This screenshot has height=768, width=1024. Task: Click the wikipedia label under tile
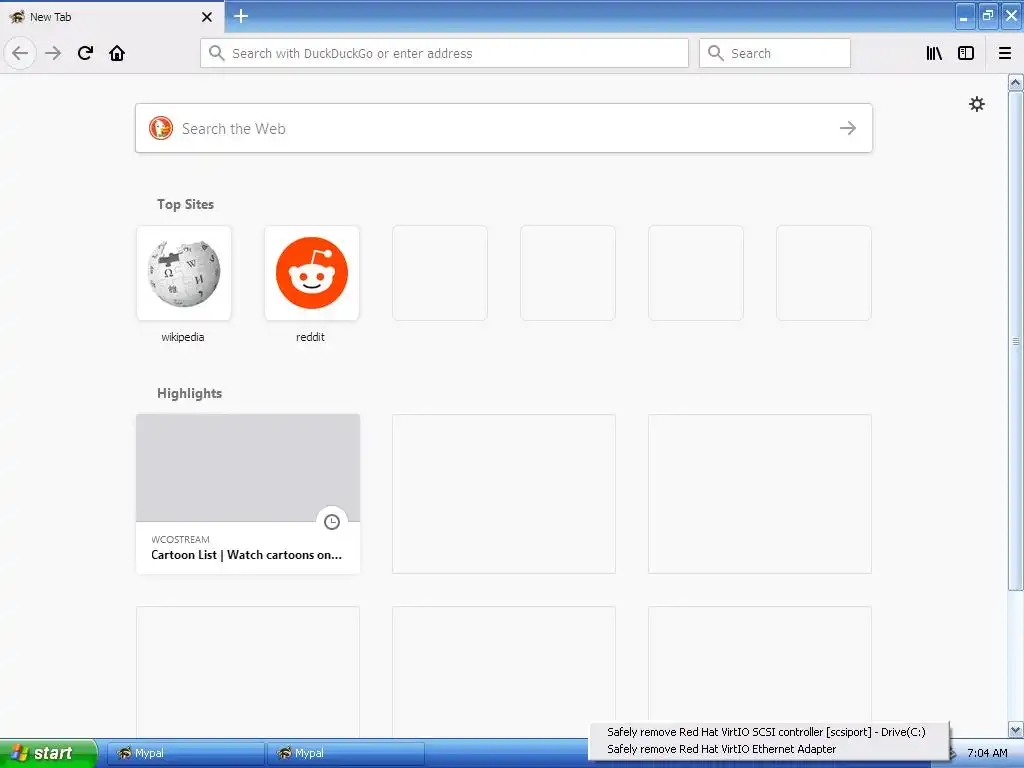coord(183,337)
